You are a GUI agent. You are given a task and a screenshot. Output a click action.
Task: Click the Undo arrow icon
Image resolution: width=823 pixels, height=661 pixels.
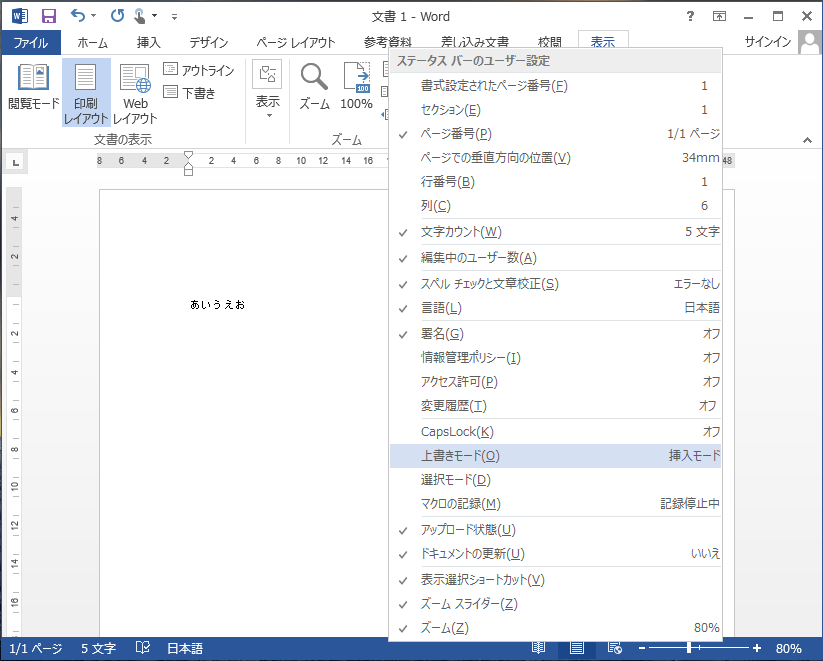click(78, 16)
